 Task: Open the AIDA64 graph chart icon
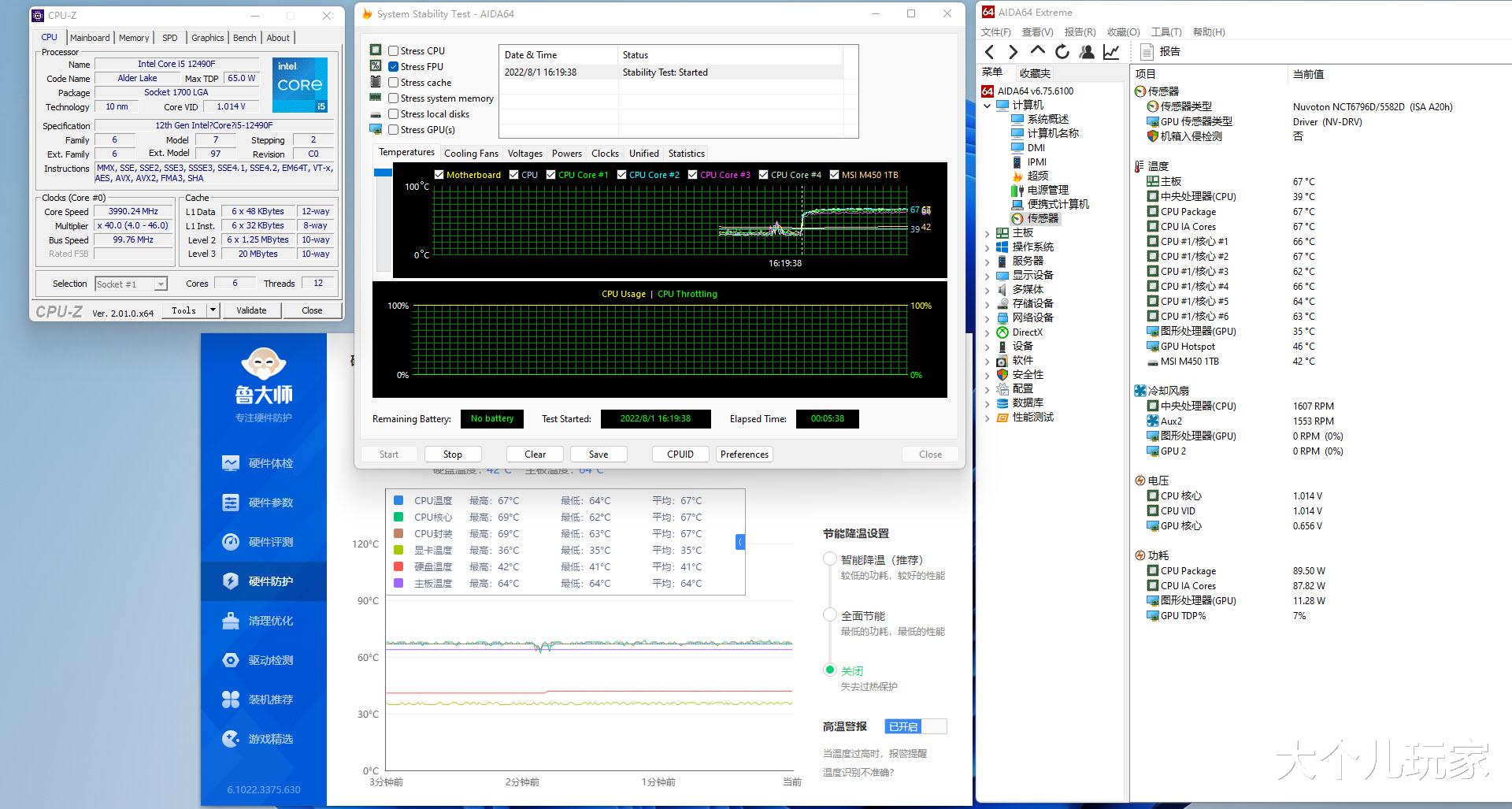coord(1111,52)
